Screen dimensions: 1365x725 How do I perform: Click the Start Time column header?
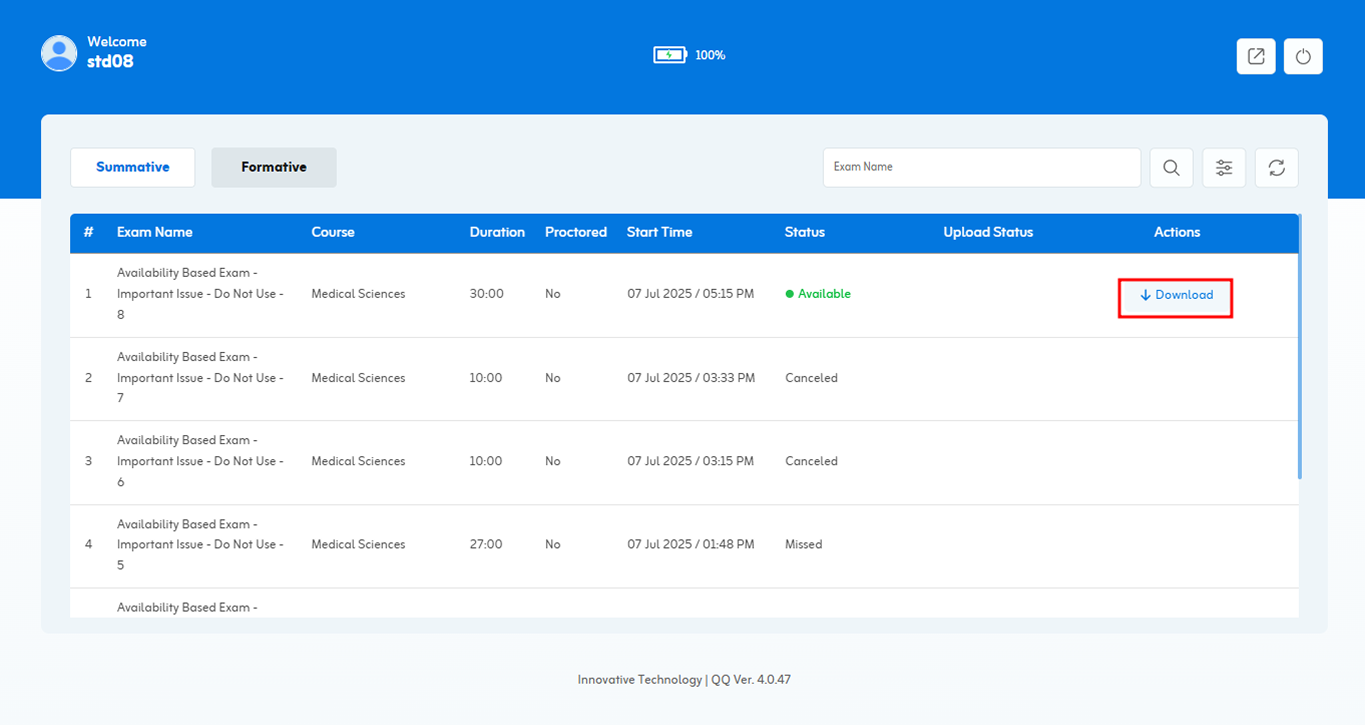click(660, 232)
